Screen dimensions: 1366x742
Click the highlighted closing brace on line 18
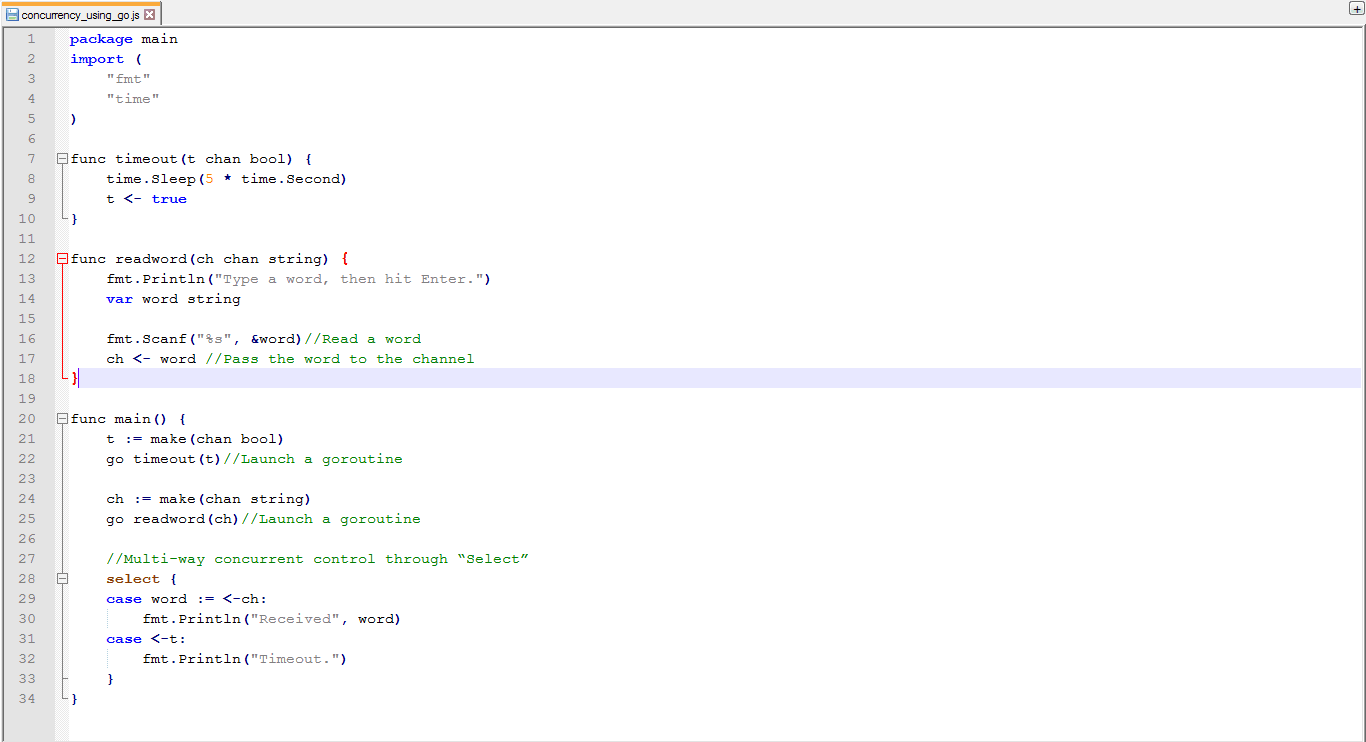[x=75, y=378]
